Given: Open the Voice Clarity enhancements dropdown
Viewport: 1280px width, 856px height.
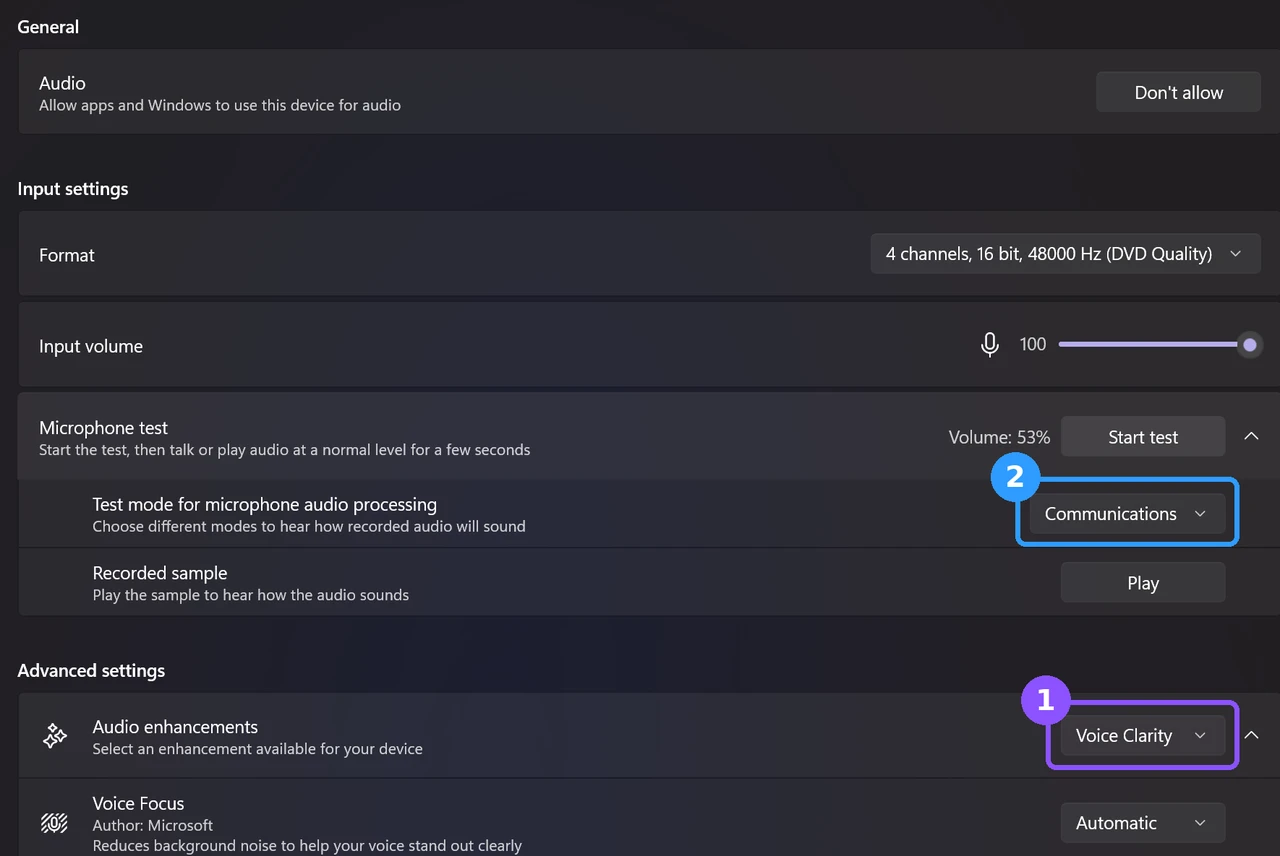Looking at the screenshot, I should pos(1142,736).
